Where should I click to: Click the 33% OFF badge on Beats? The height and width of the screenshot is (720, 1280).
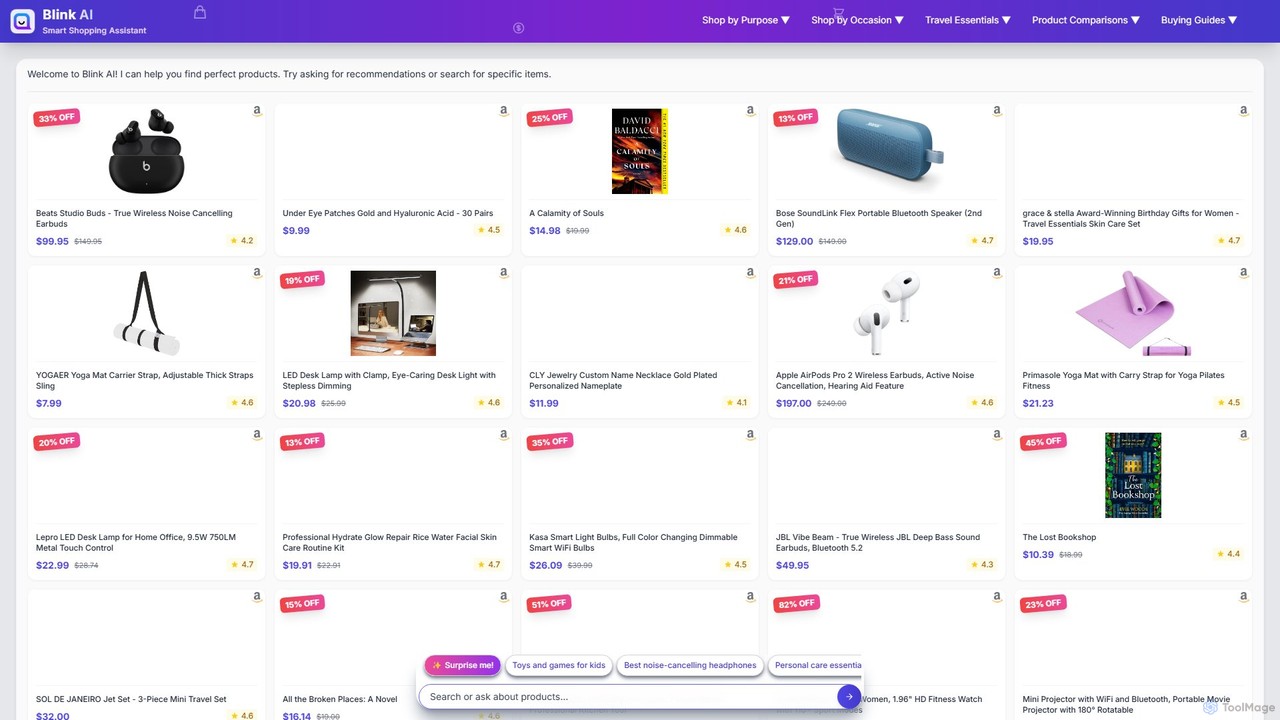[56, 118]
